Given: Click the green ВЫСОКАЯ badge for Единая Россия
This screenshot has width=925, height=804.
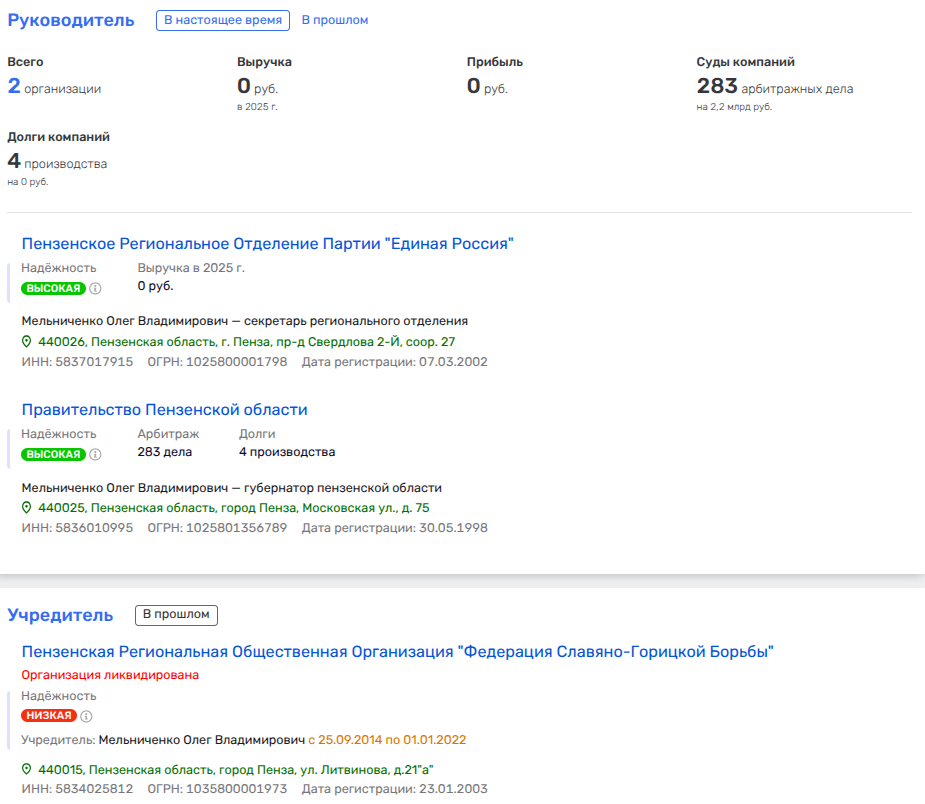Looking at the screenshot, I should click(x=52, y=288).
